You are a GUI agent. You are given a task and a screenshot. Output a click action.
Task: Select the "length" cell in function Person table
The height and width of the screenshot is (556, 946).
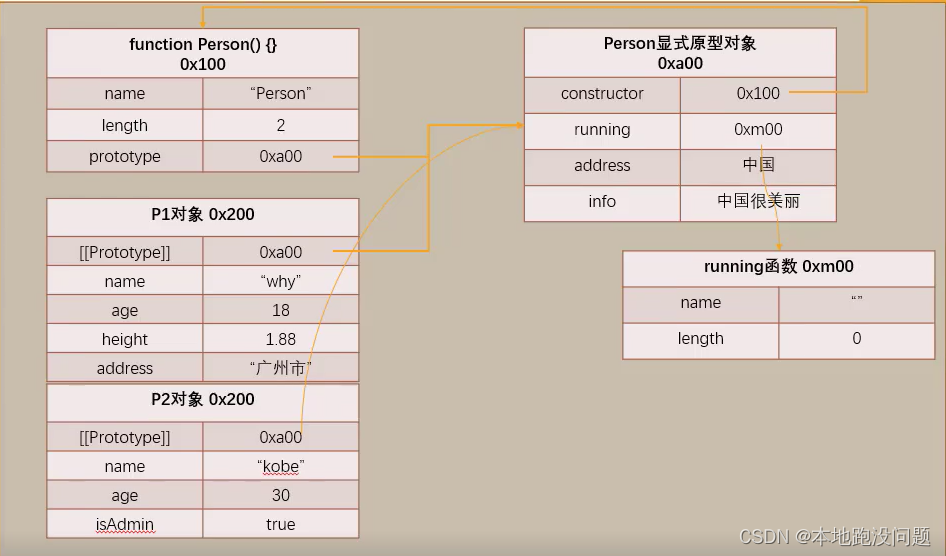click(125, 125)
